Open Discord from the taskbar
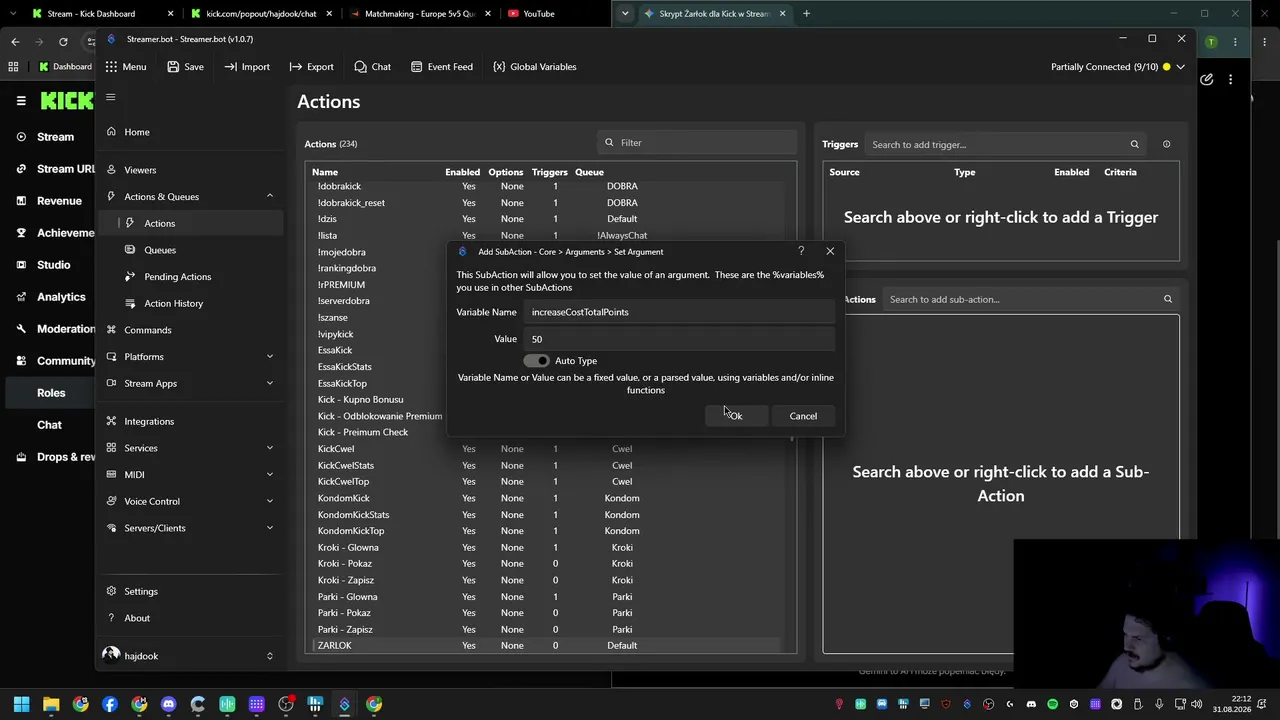 point(168,704)
